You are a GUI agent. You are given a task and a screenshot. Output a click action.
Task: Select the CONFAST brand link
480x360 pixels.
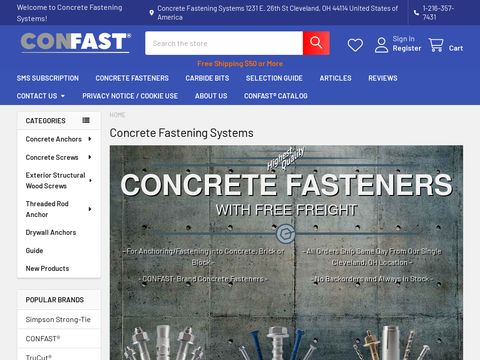(43, 339)
